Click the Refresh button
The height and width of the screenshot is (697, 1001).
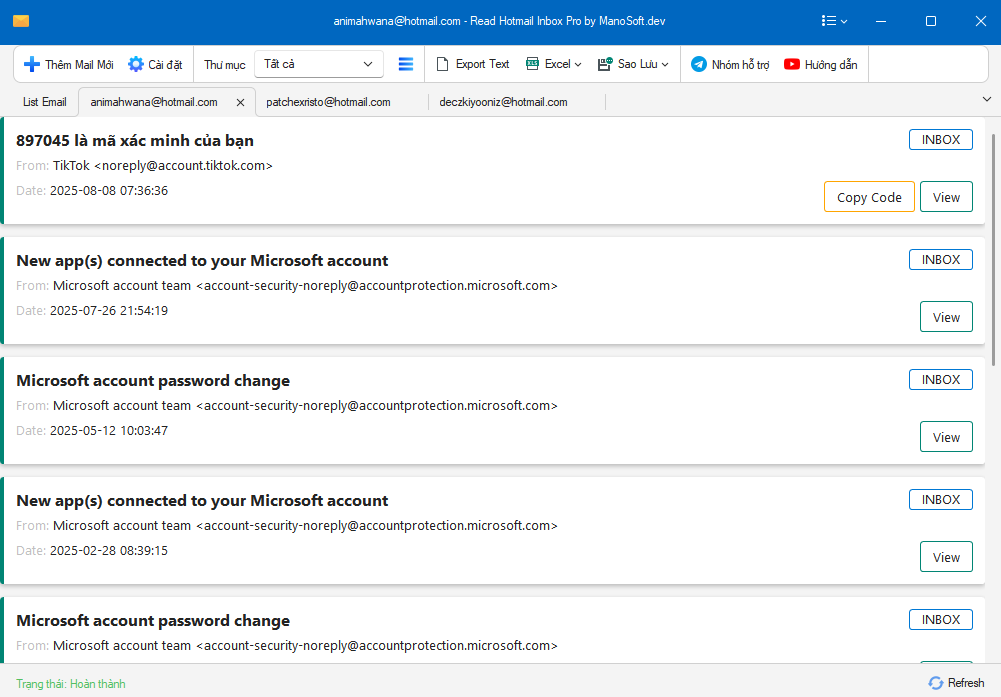point(956,683)
